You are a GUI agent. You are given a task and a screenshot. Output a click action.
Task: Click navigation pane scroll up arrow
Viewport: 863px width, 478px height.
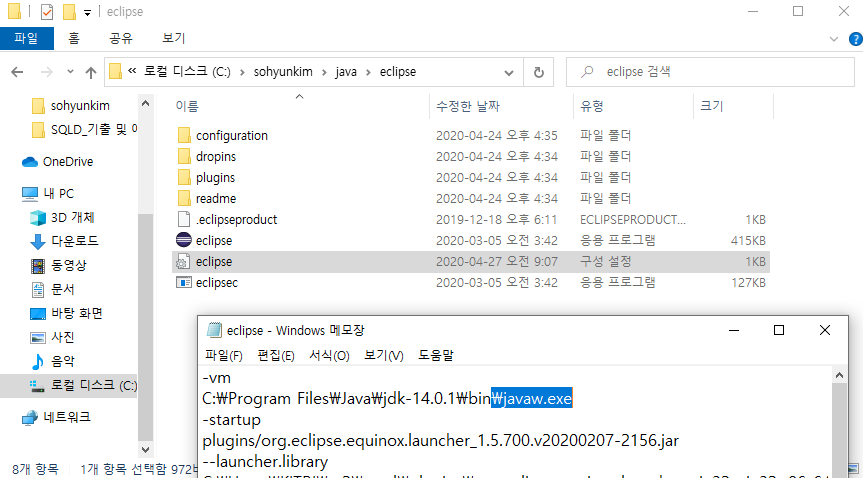(145, 104)
